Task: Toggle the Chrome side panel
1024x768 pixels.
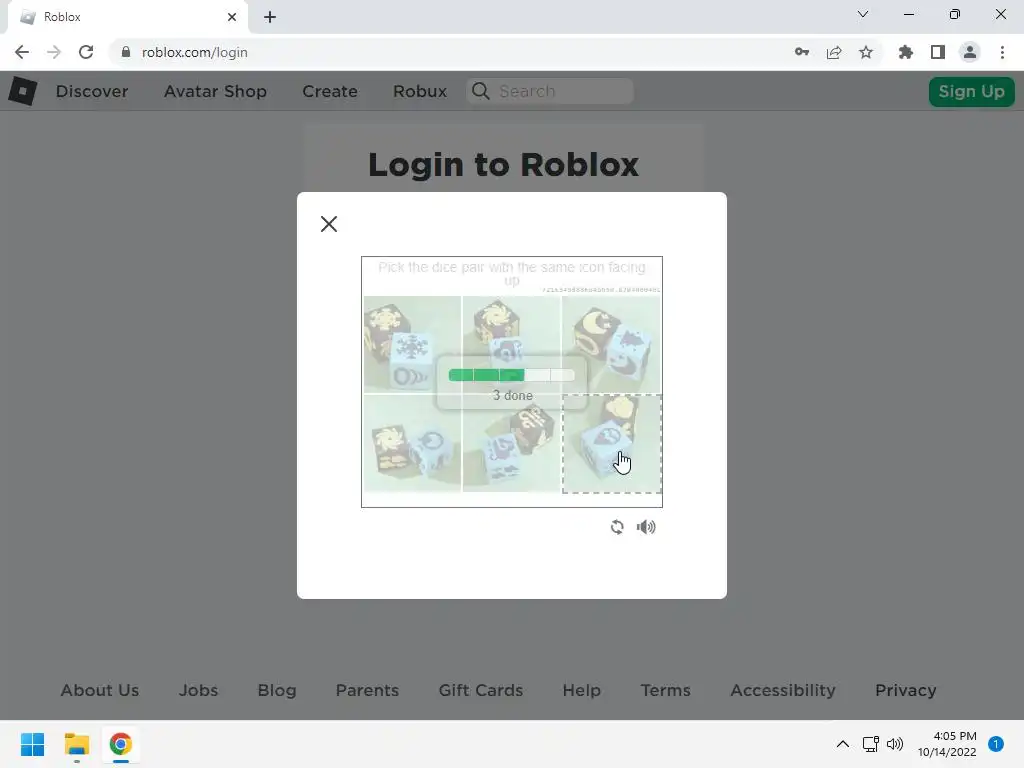Action: point(938,52)
